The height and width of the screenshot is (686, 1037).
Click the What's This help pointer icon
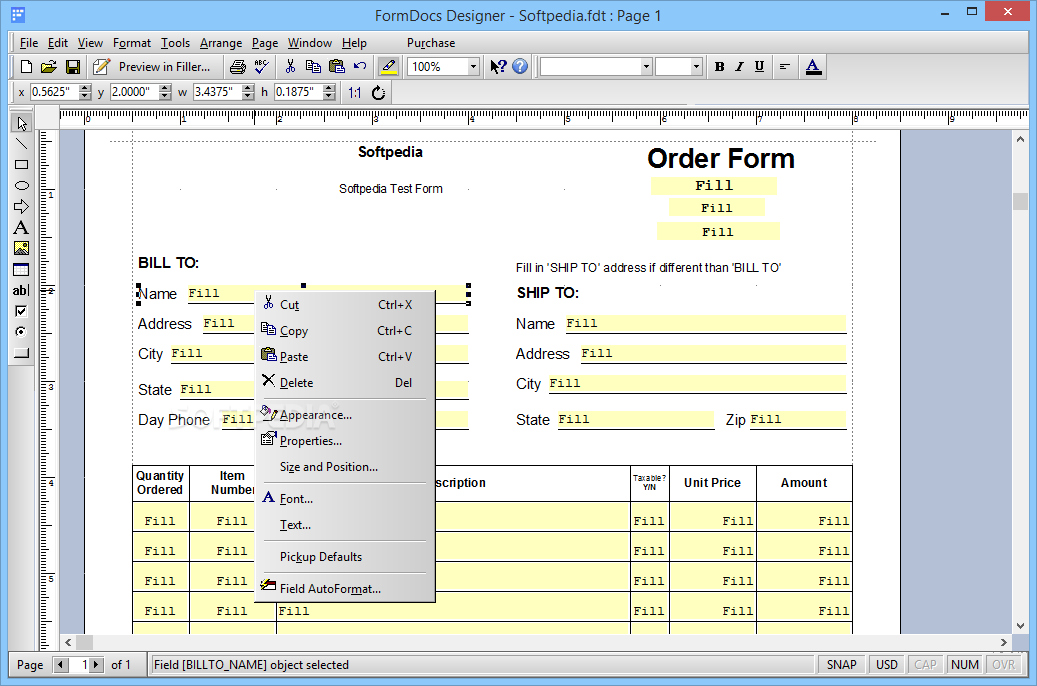tap(498, 67)
